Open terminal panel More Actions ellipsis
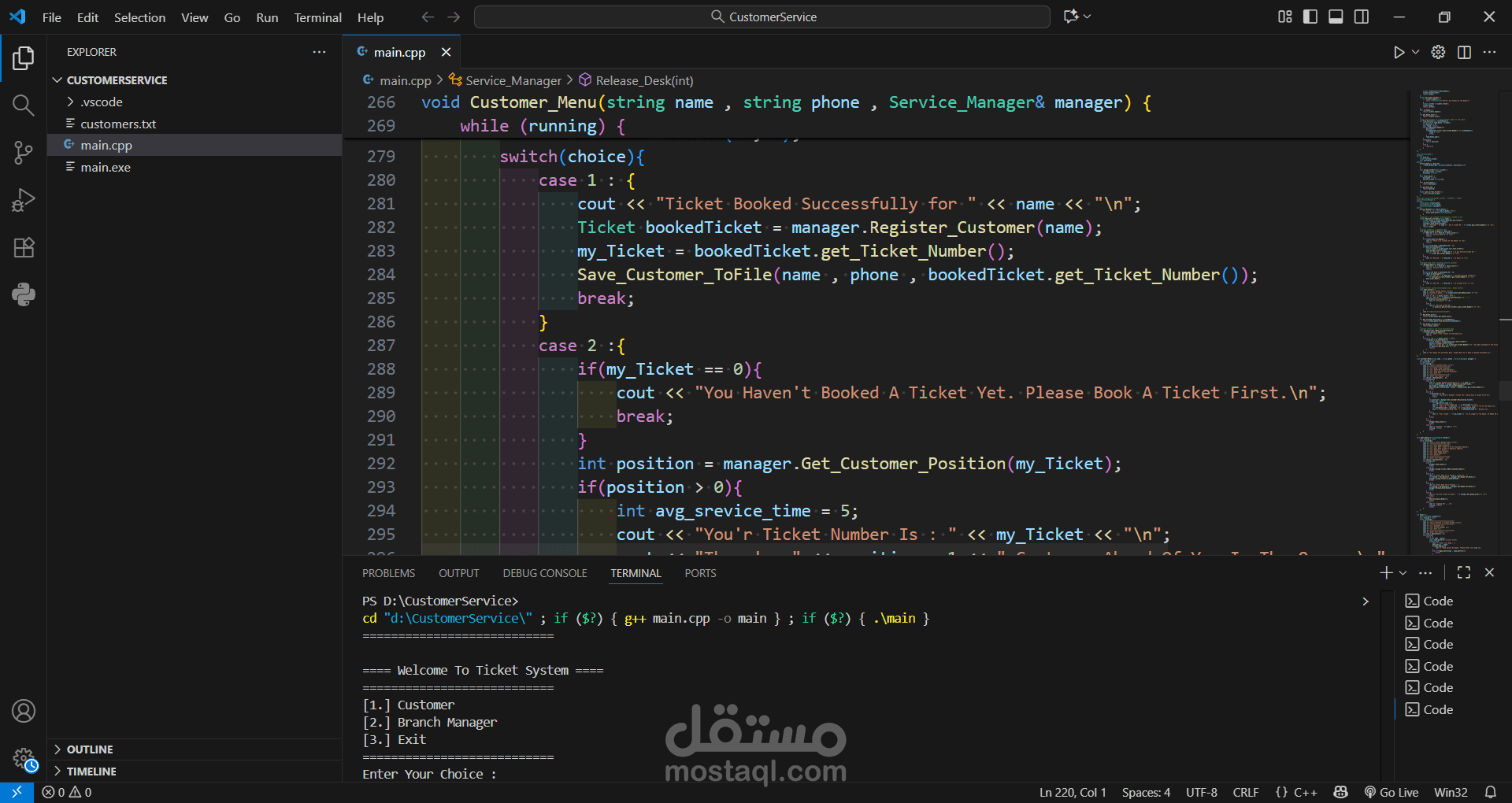This screenshot has height=803, width=1512. (1425, 573)
